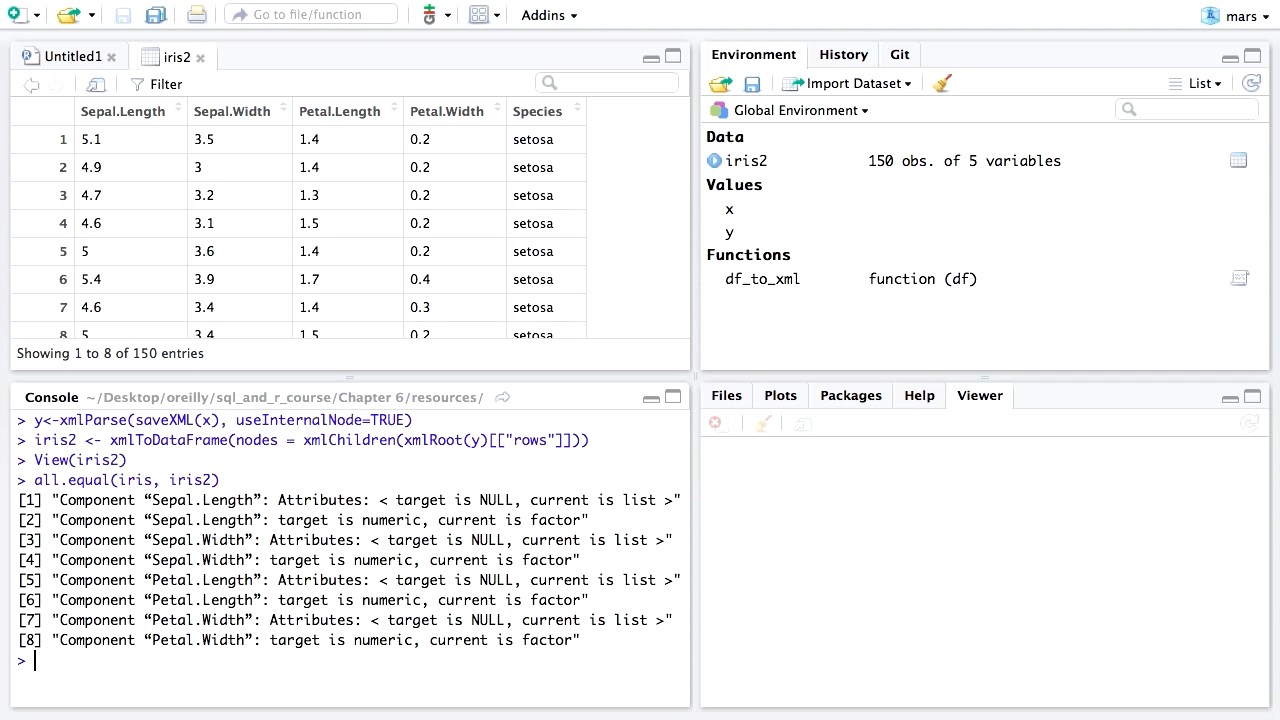Select the df_to_xml function entry
1280x720 pixels.
762,279
